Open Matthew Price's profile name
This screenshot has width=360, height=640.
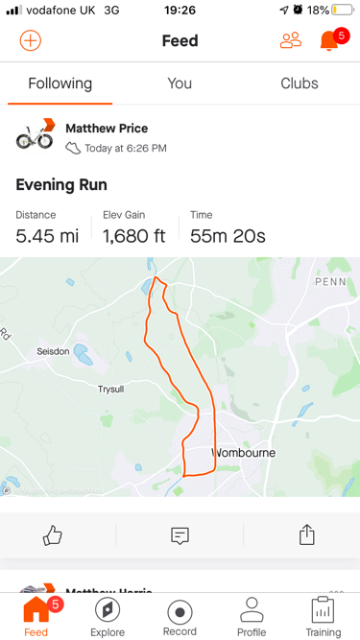click(107, 128)
